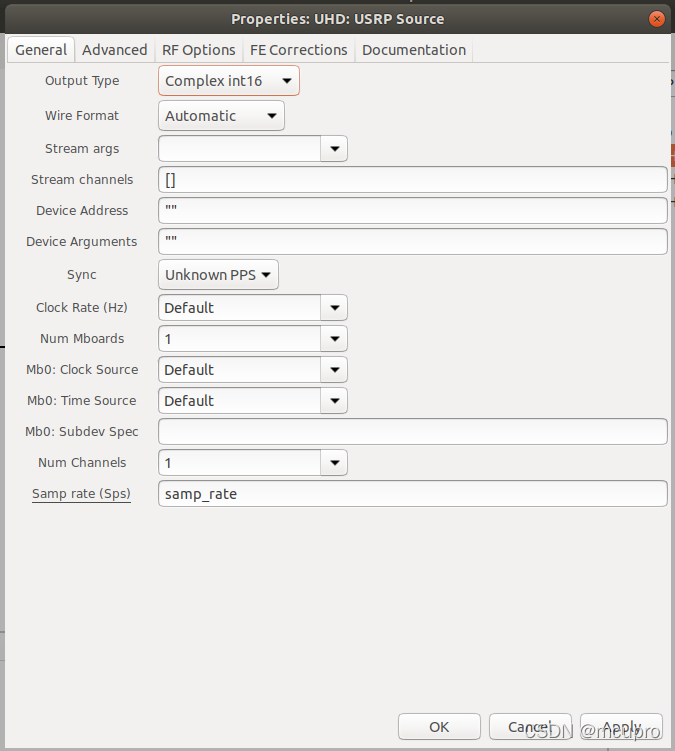Click the underlined Samp rate (Sps) label
Viewport: 675px width, 751px height.
tap(81, 494)
